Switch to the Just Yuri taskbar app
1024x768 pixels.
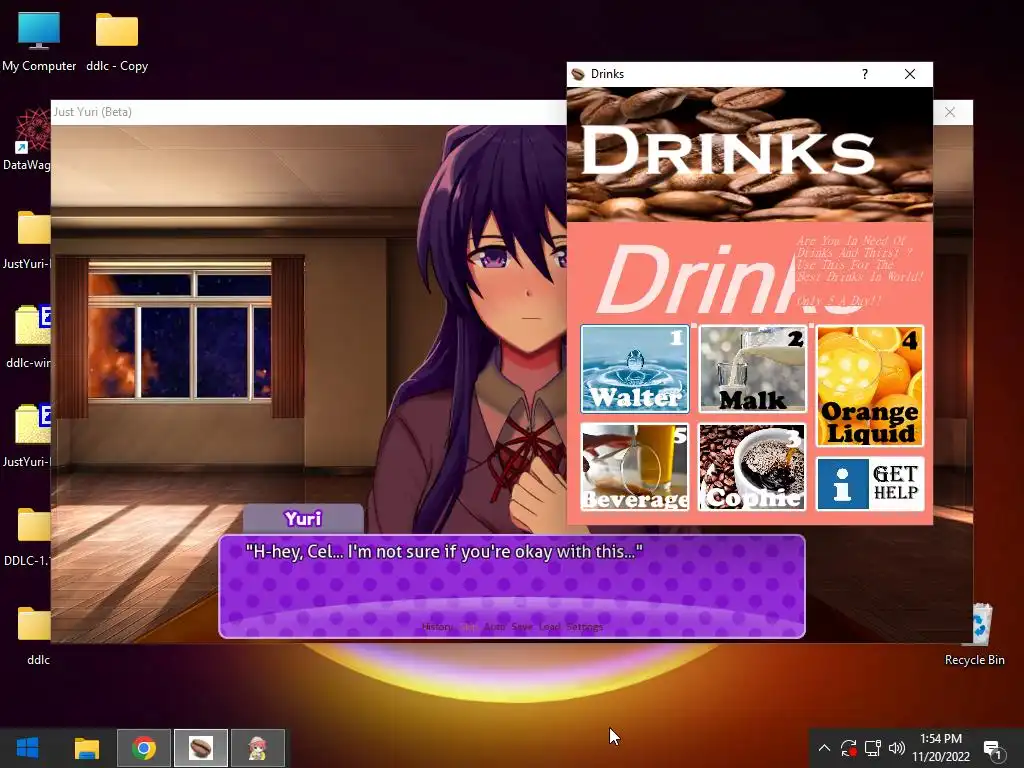point(258,748)
